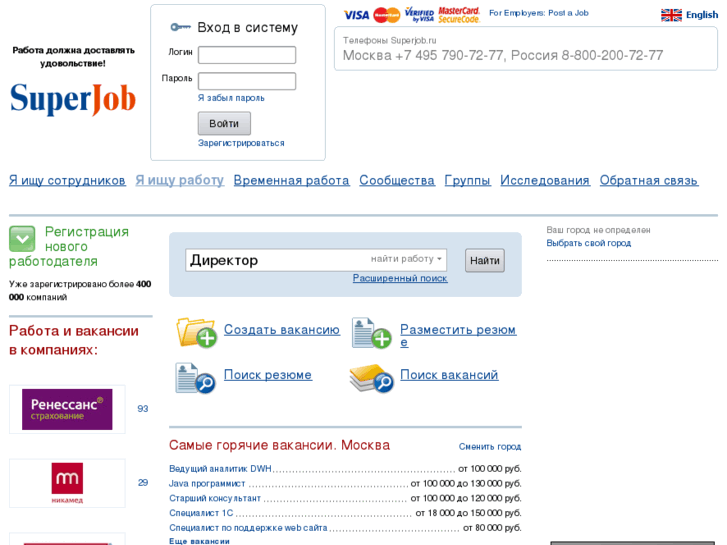Click the VISA payment logo

tap(356, 15)
